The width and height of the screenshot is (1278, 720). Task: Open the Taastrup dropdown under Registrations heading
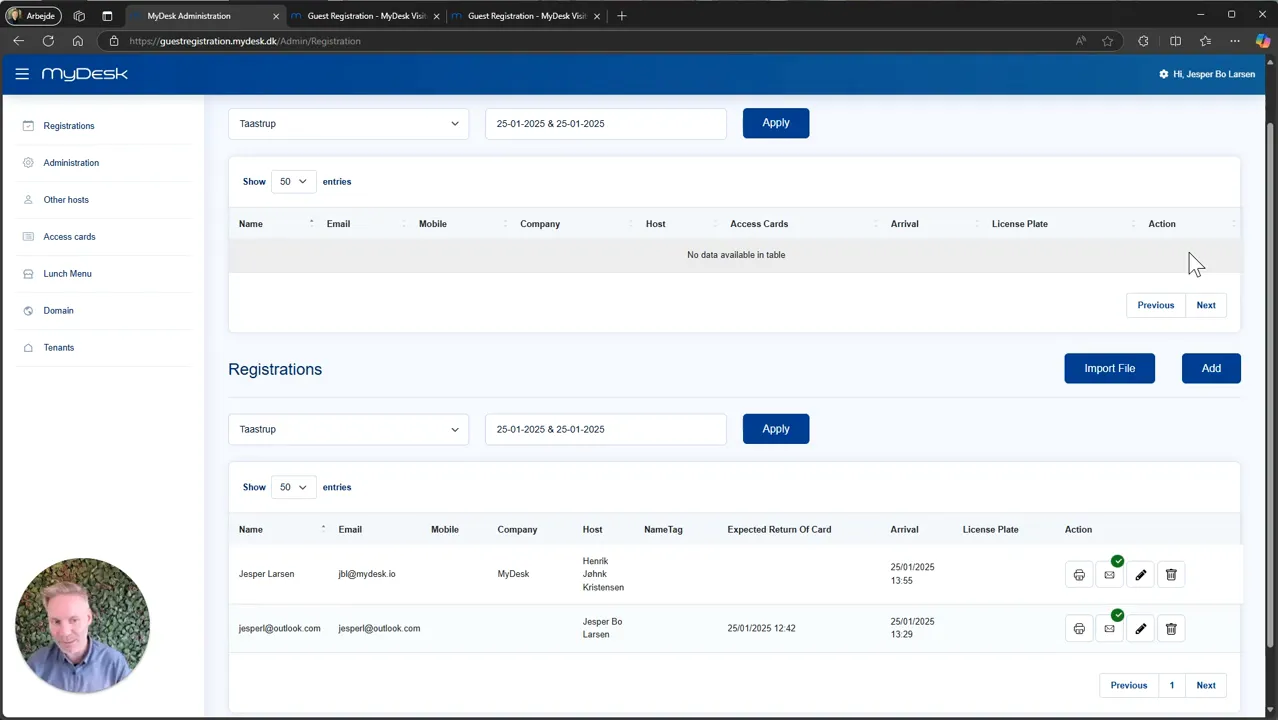tap(348, 429)
